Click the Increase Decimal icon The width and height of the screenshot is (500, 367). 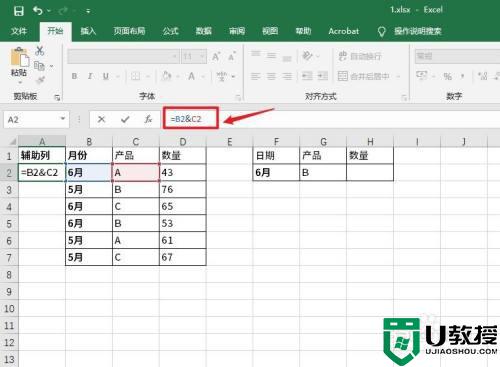tap(482, 77)
